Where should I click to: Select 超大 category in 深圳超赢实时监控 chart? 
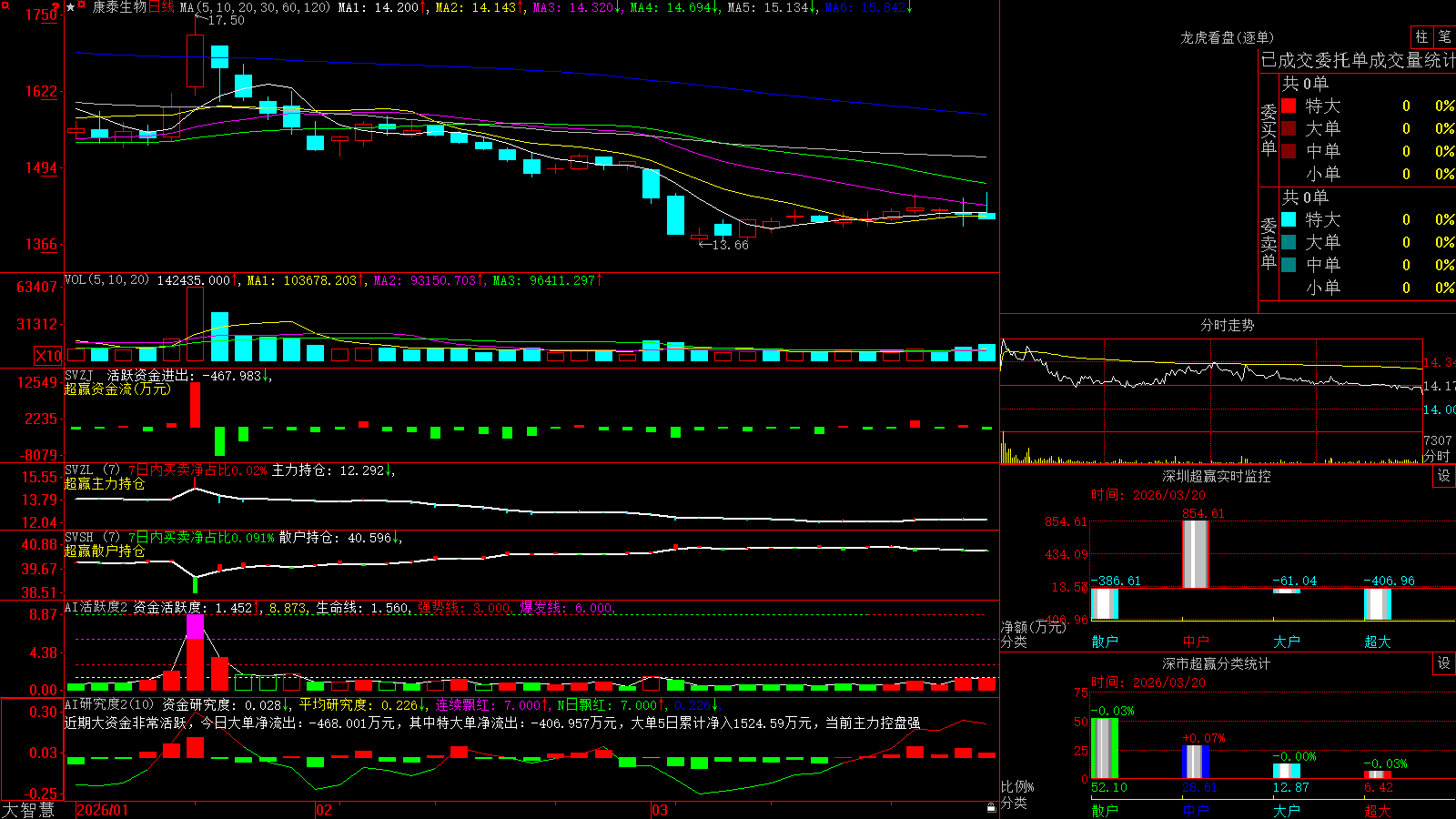[x=1378, y=642]
